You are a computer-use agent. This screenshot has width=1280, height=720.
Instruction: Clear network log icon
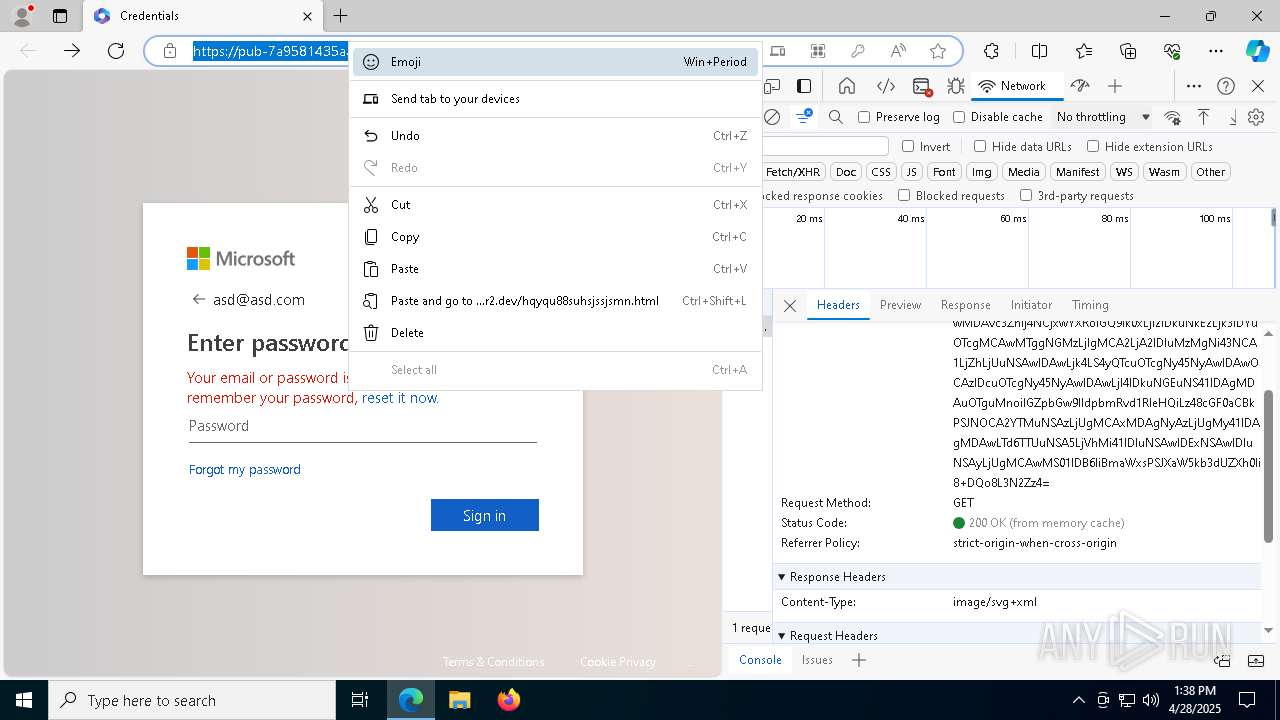click(772, 117)
